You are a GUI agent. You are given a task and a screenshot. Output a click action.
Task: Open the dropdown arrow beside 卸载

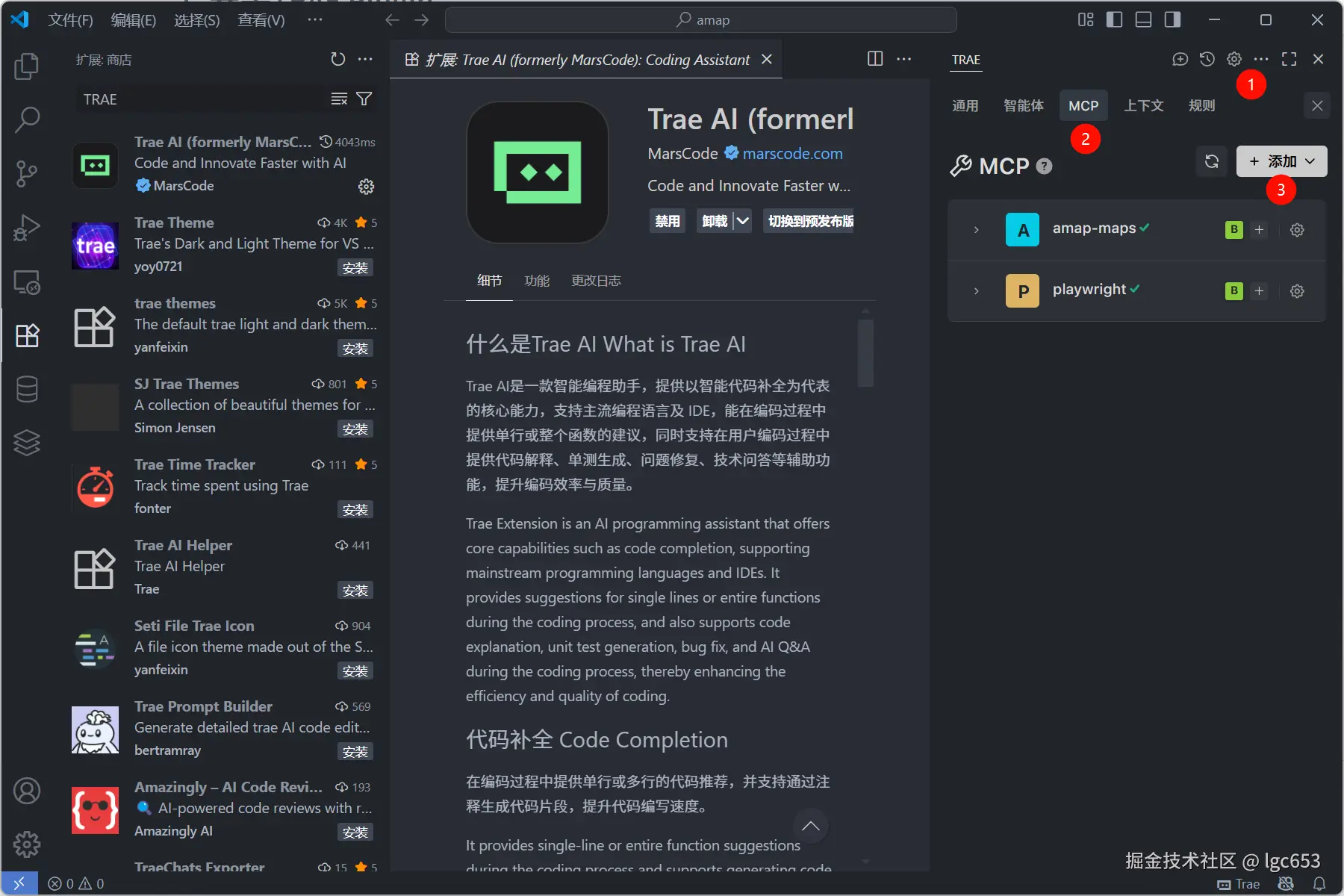[x=742, y=221]
